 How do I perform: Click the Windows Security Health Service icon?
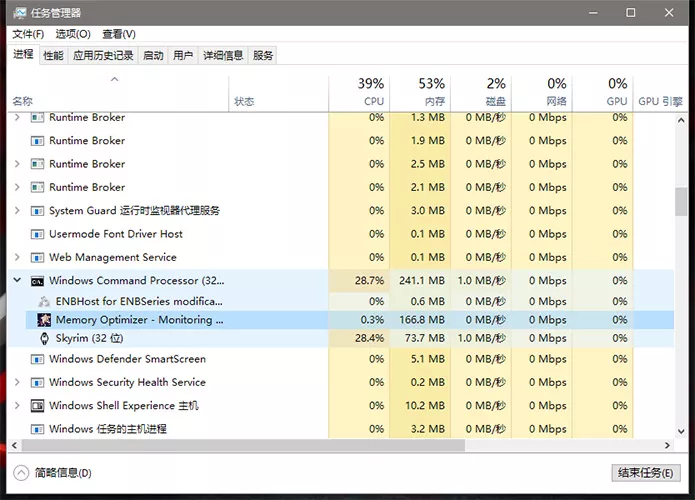pyautogui.click(x=37, y=383)
